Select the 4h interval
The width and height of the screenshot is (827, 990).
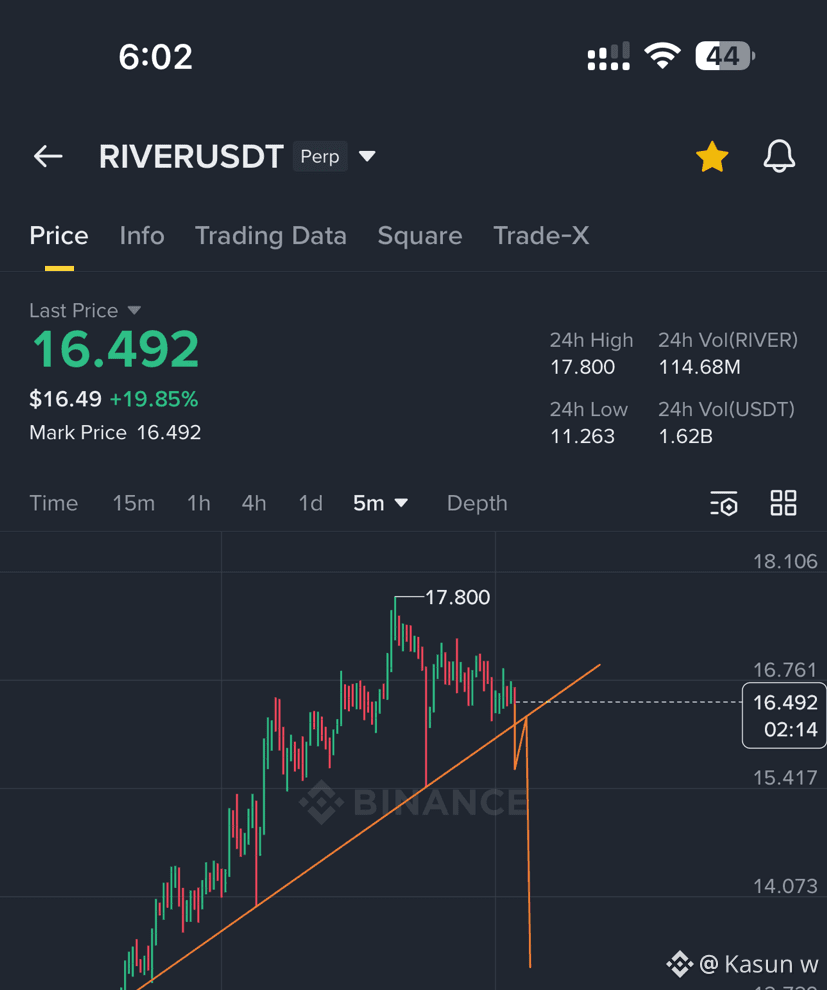(254, 503)
